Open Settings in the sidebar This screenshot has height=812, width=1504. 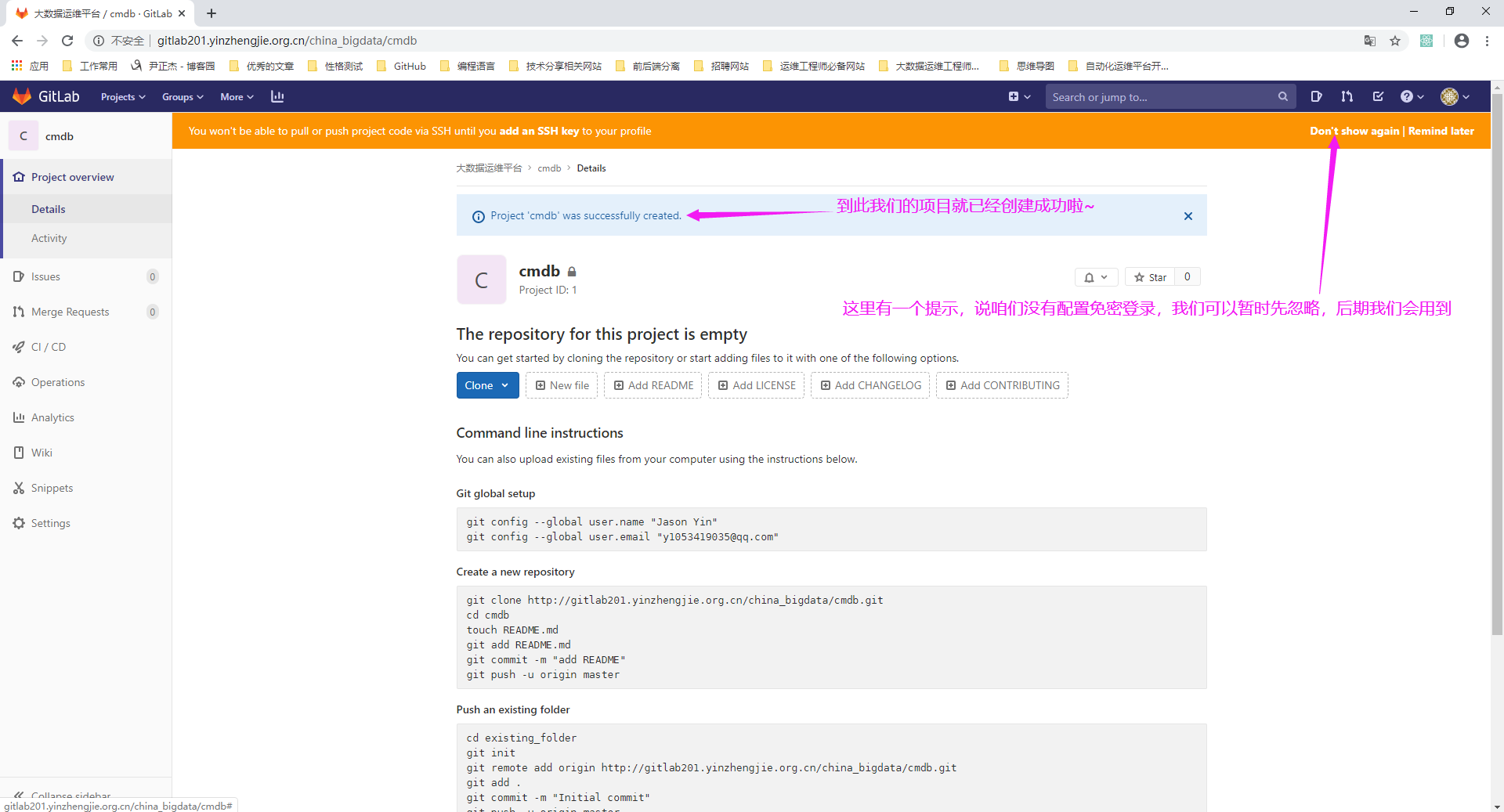click(x=86, y=523)
